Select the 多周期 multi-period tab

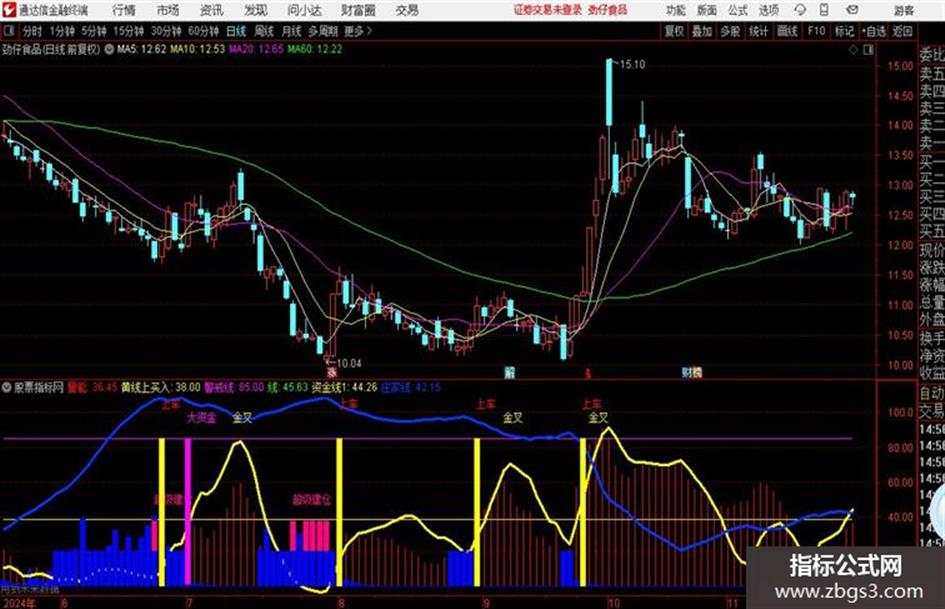[x=323, y=31]
